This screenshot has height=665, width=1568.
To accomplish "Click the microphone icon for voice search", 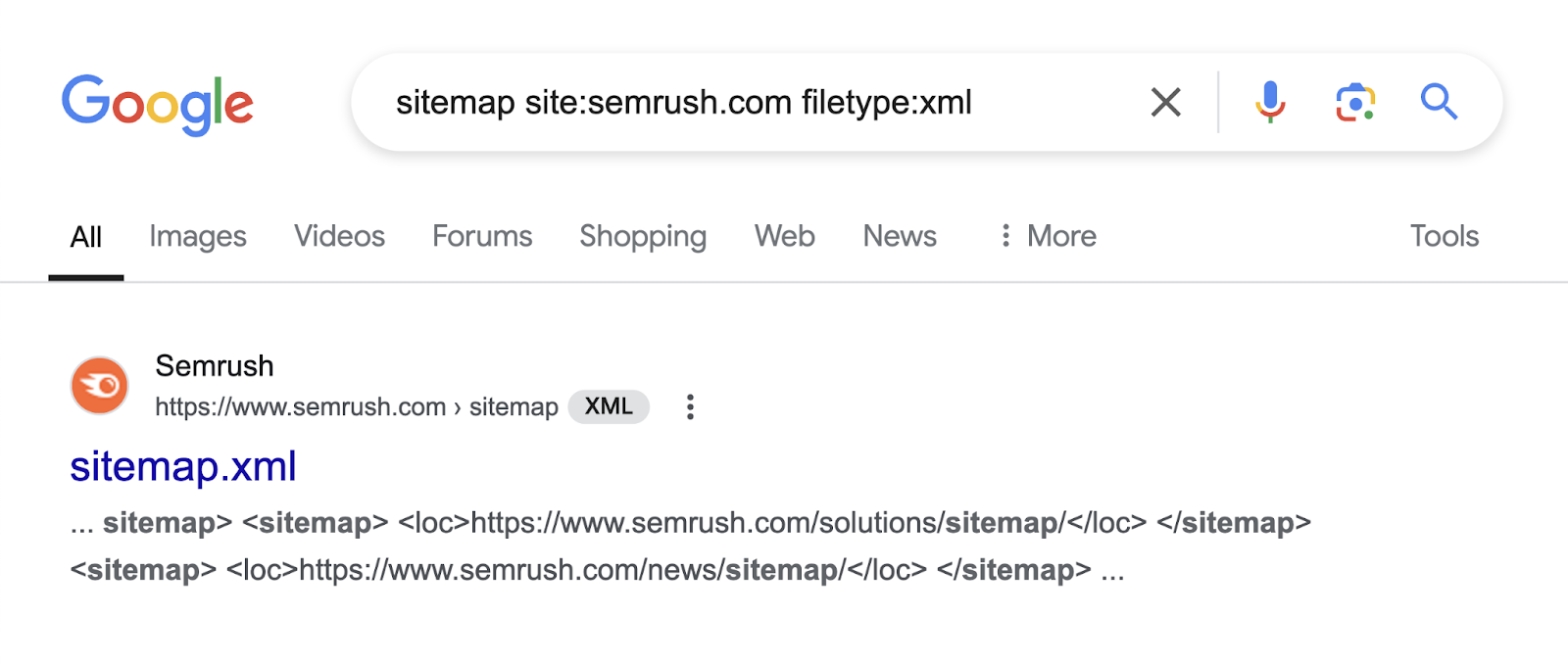I will [x=1268, y=102].
